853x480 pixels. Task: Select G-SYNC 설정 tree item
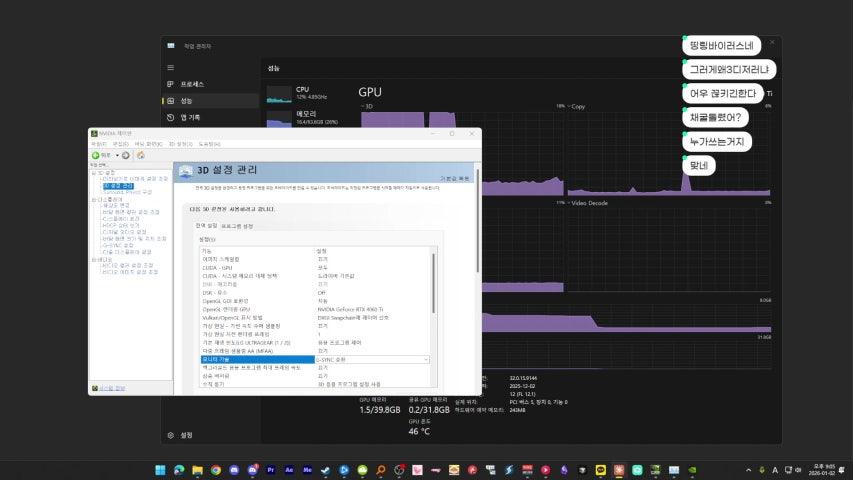(x=118, y=245)
